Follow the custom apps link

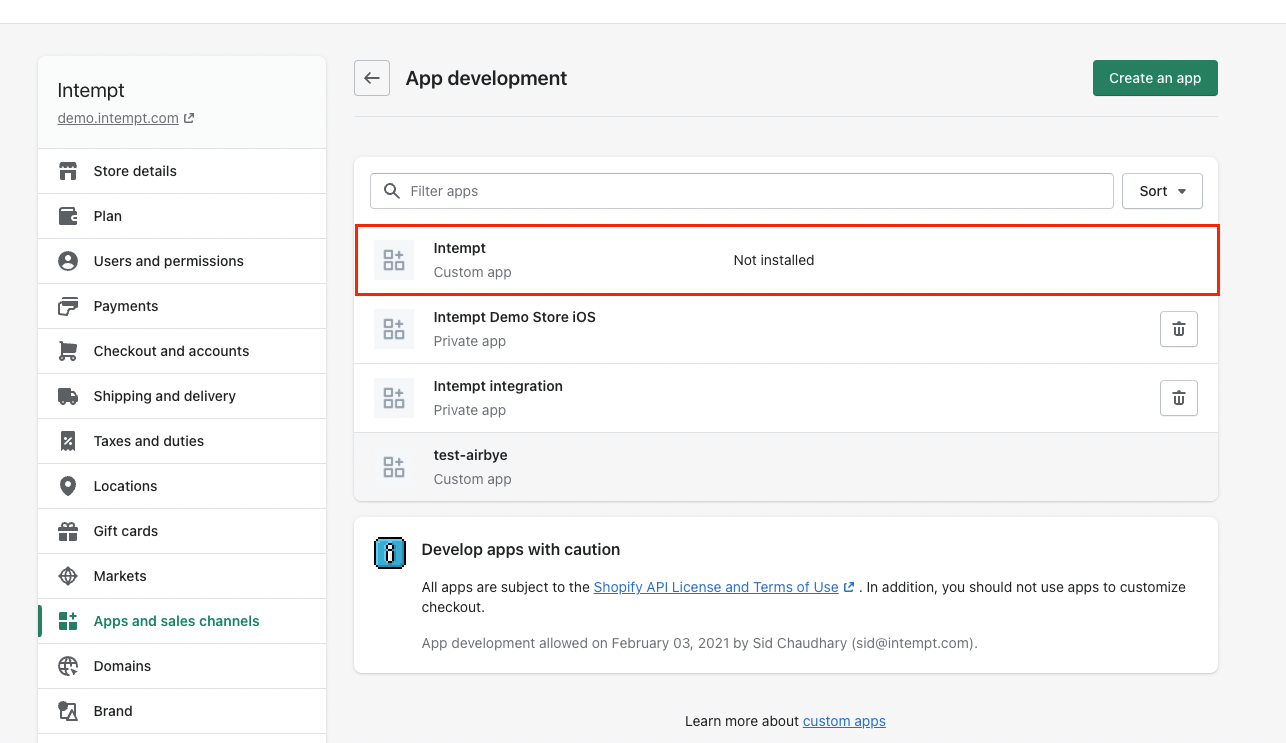click(x=843, y=721)
